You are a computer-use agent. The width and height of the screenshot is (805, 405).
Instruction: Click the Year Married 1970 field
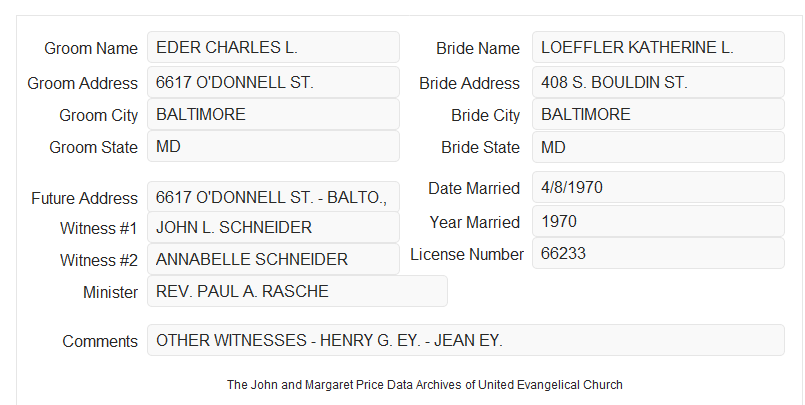(x=658, y=221)
